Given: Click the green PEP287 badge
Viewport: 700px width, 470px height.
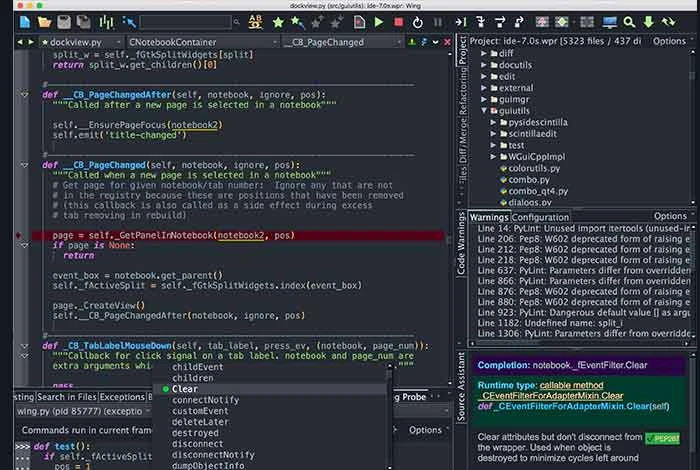Looking at the screenshot, I should tap(662, 438).
